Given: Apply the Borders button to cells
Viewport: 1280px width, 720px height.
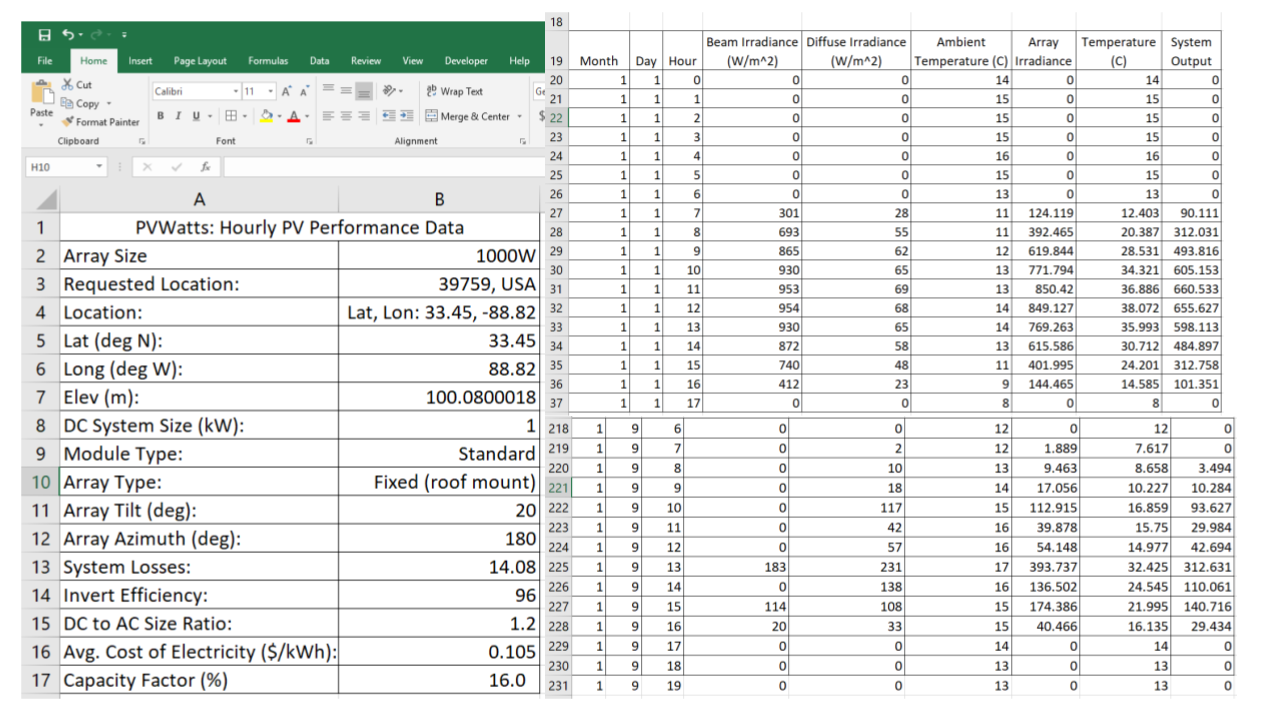Looking at the screenshot, I should pos(229,116).
